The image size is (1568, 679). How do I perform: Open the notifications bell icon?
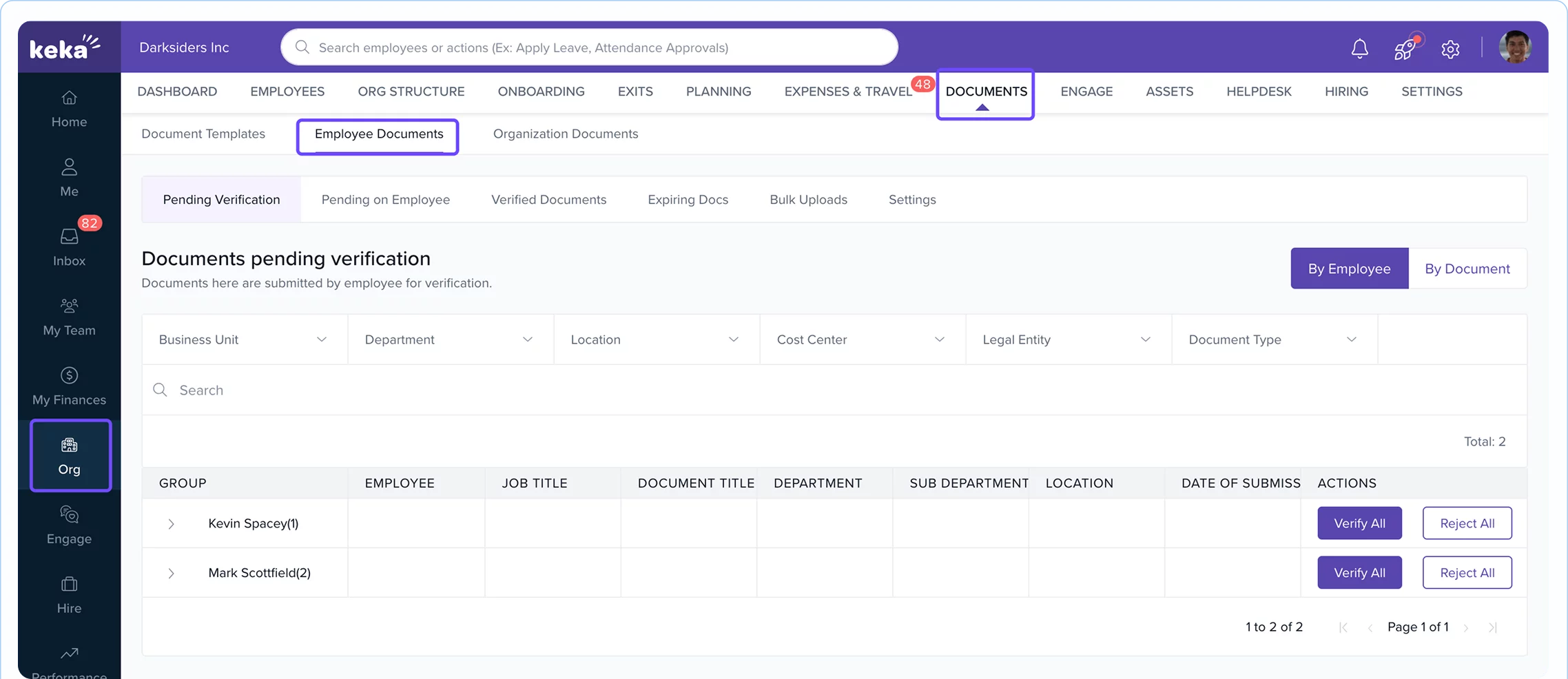(1359, 48)
